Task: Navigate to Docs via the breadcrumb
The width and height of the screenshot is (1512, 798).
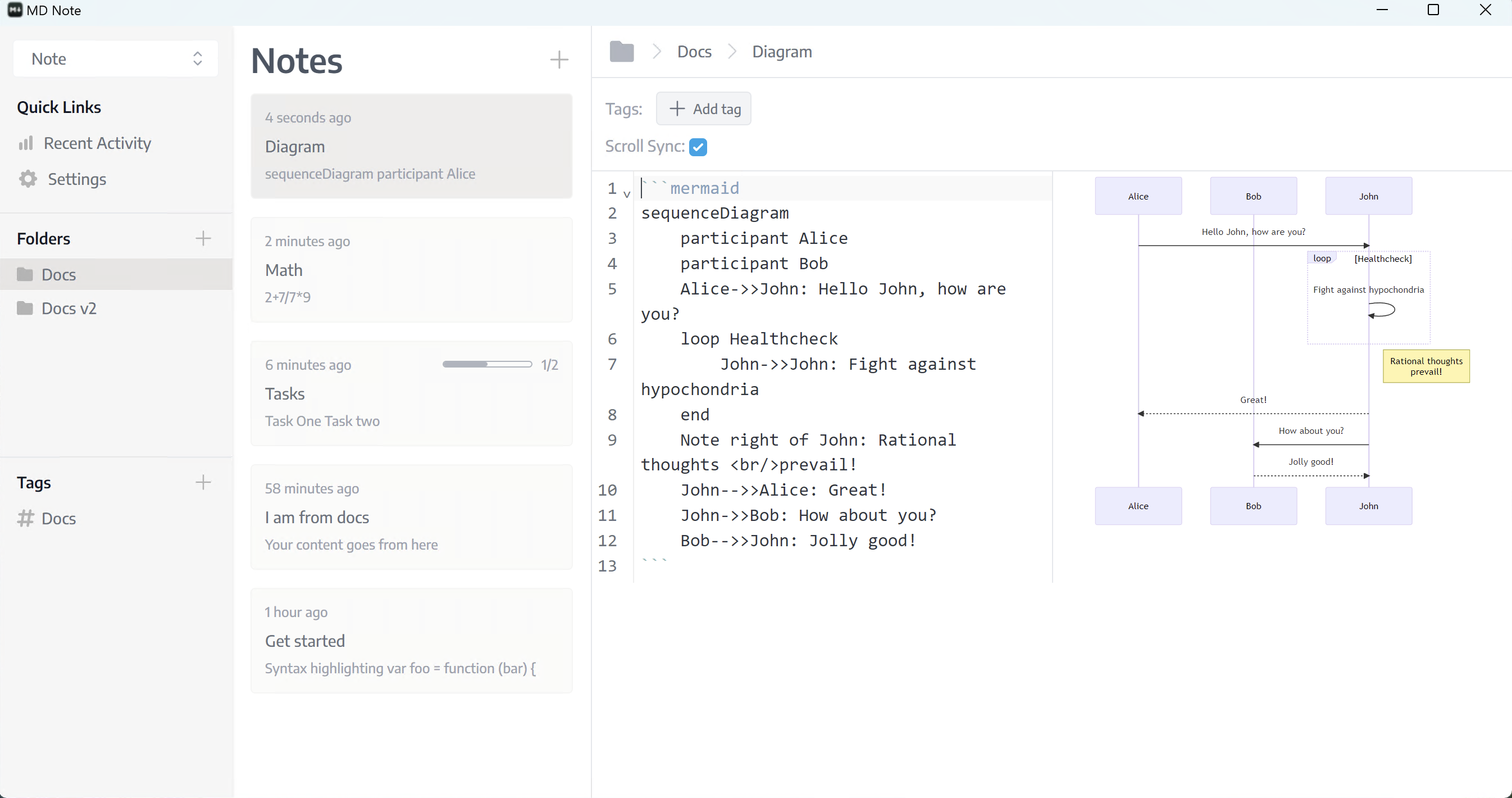Action: [694, 51]
